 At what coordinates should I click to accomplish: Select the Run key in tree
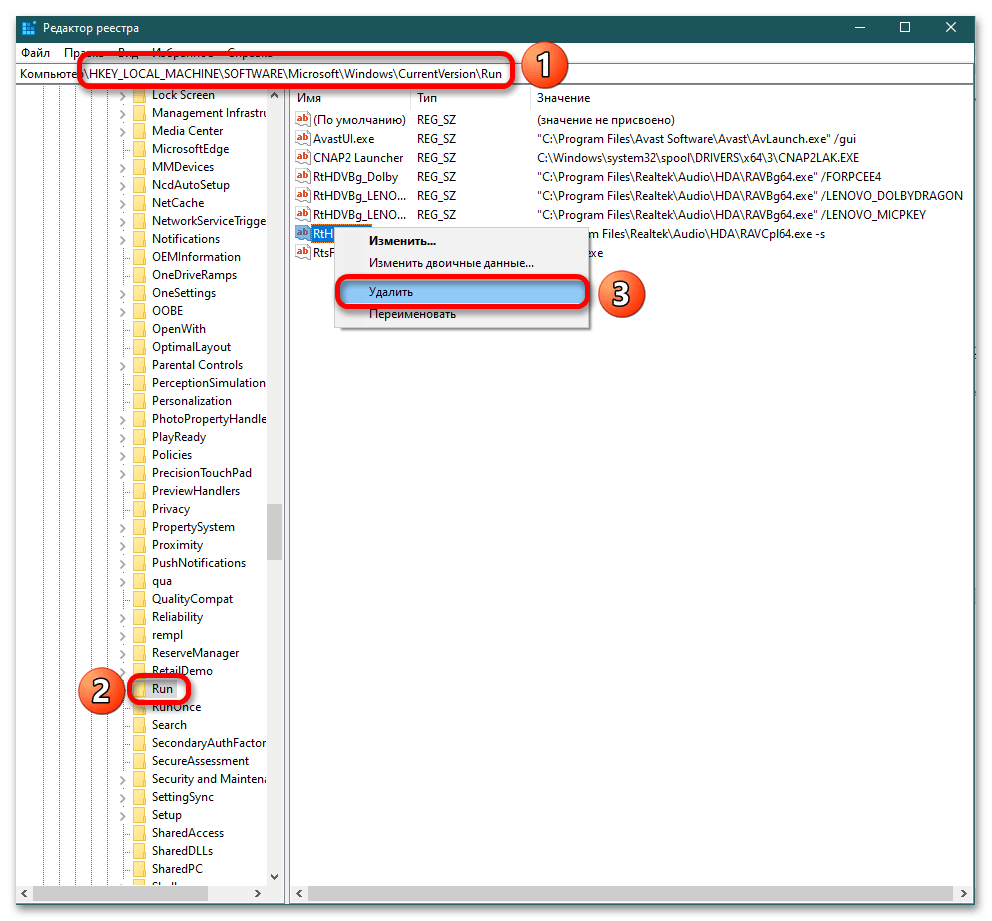(x=162, y=689)
